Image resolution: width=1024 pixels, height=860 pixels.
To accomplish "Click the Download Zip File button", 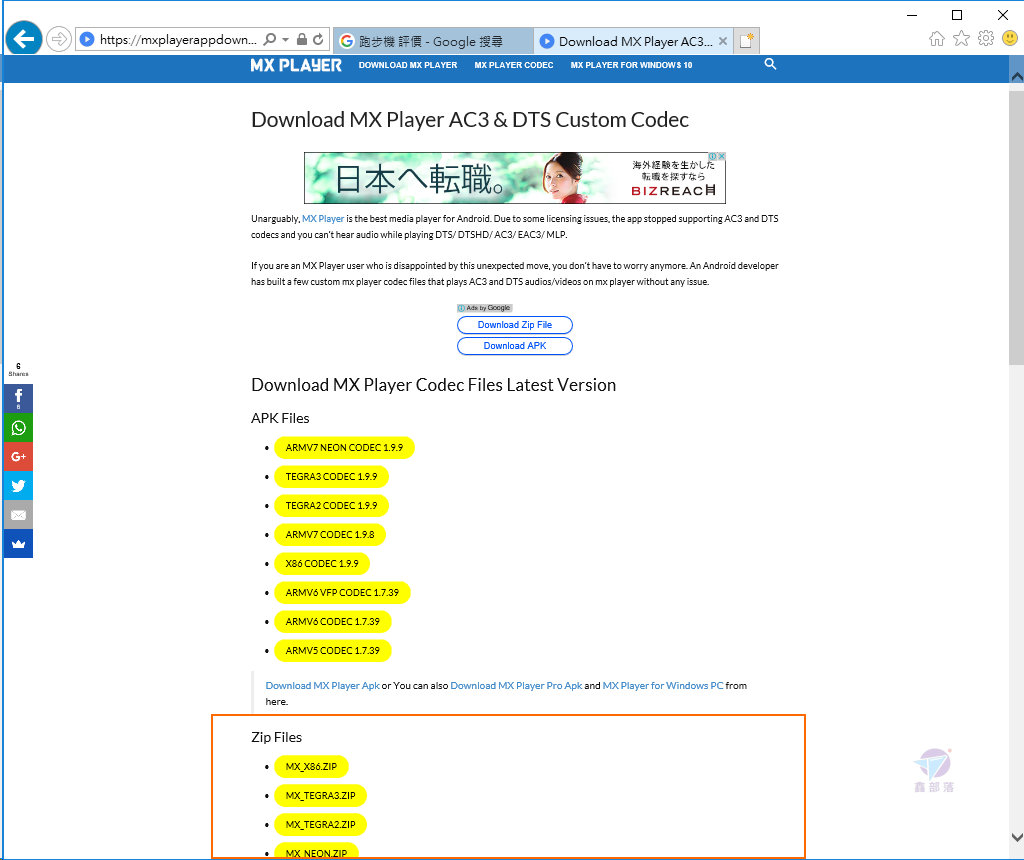I will click(515, 325).
